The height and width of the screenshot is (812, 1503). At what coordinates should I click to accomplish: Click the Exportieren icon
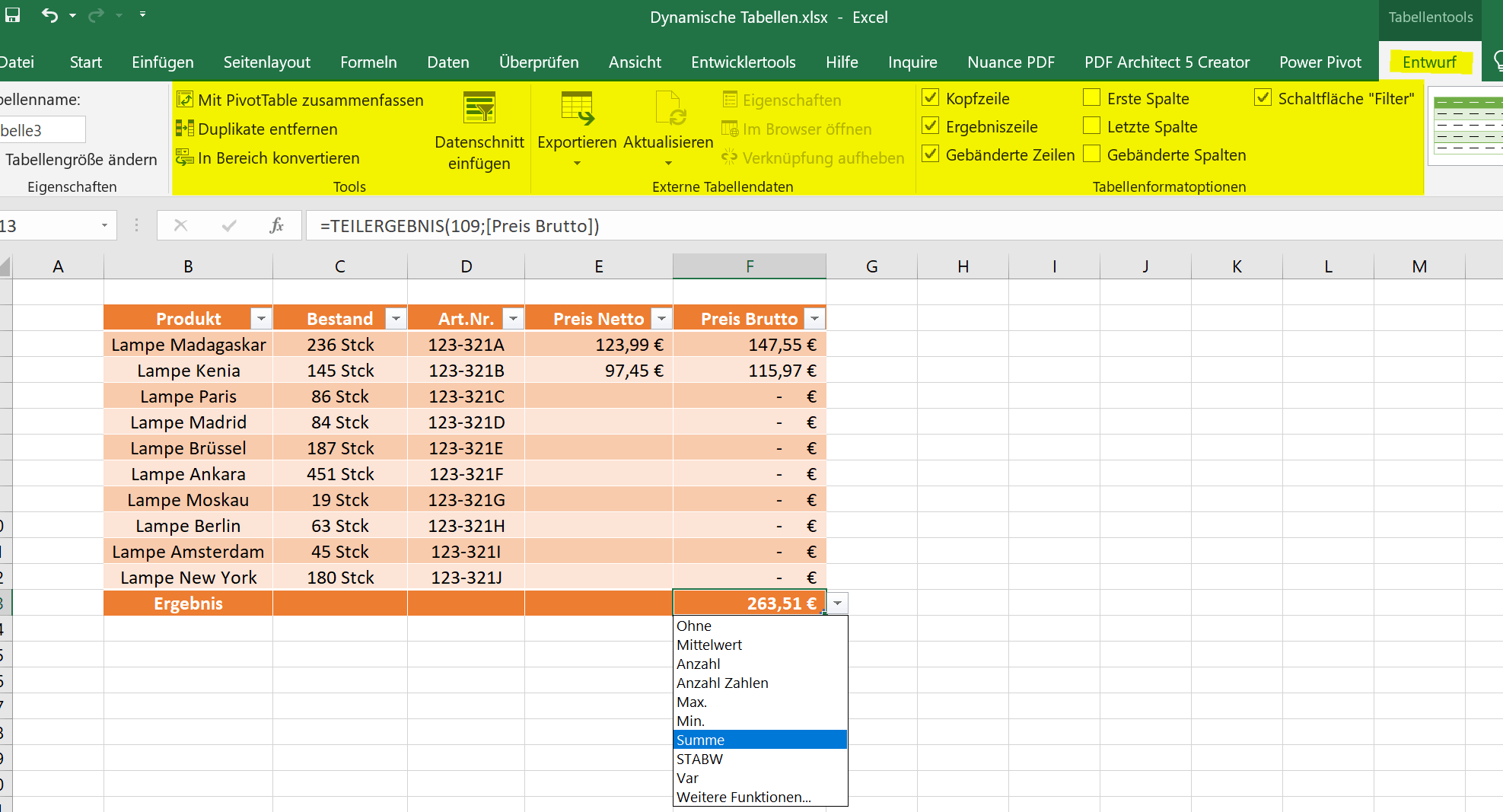tap(577, 107)
